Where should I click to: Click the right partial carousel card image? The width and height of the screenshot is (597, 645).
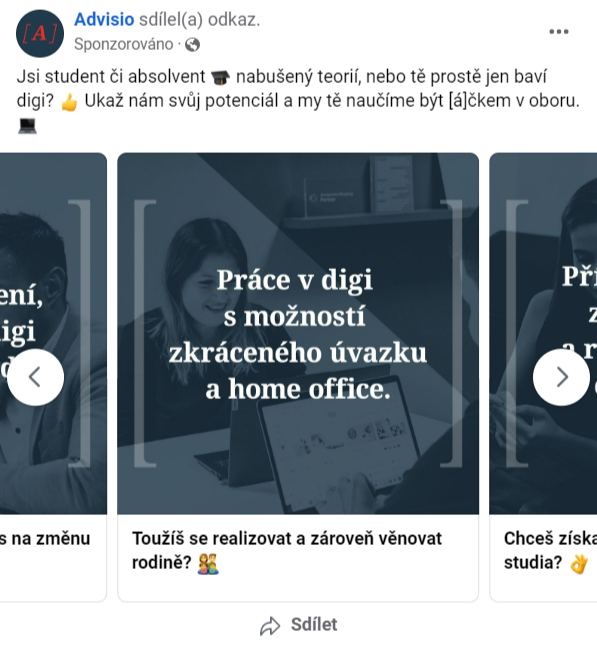(x=543, y=334)
